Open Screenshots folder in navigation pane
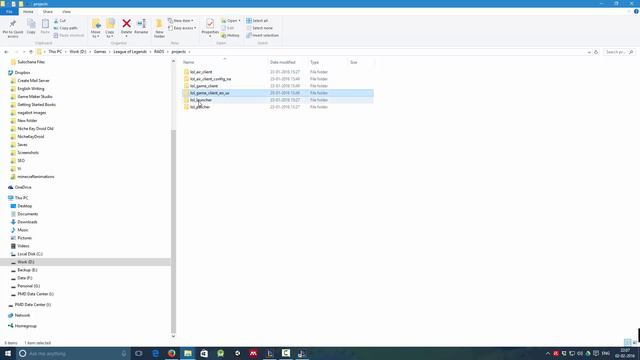 [x=28, y=153]
